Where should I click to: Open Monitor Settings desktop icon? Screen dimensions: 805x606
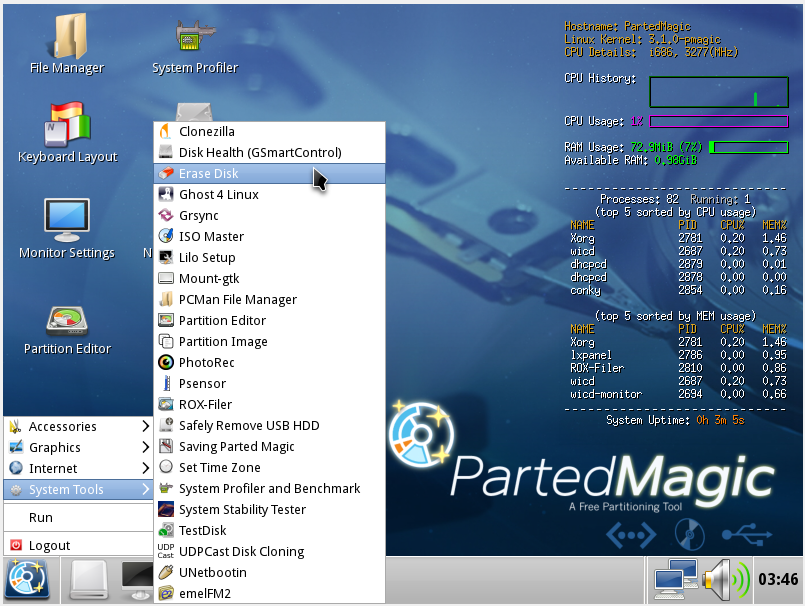pyautogui.click(x=67, y=229)
